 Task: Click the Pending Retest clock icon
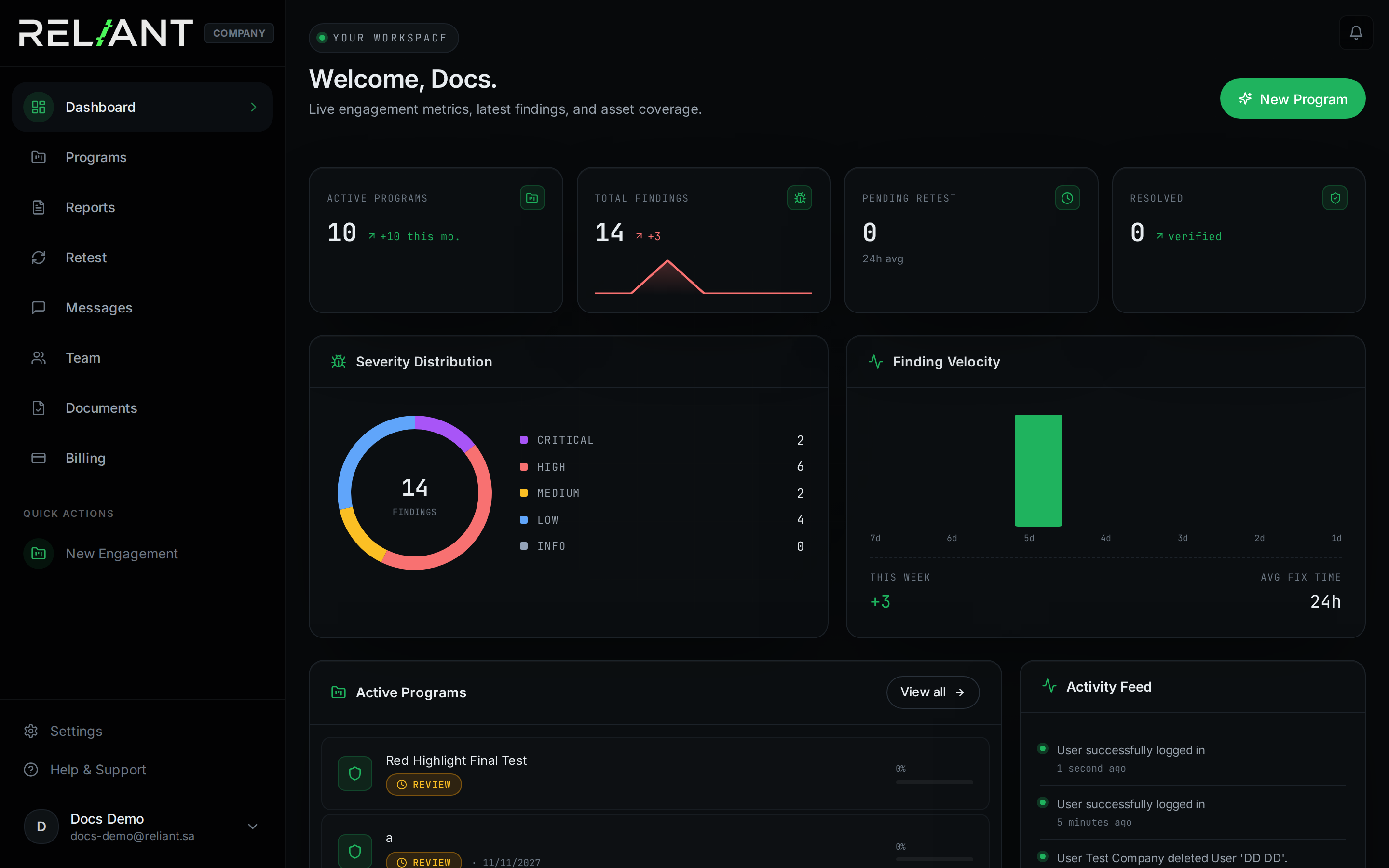(1068, 198)
